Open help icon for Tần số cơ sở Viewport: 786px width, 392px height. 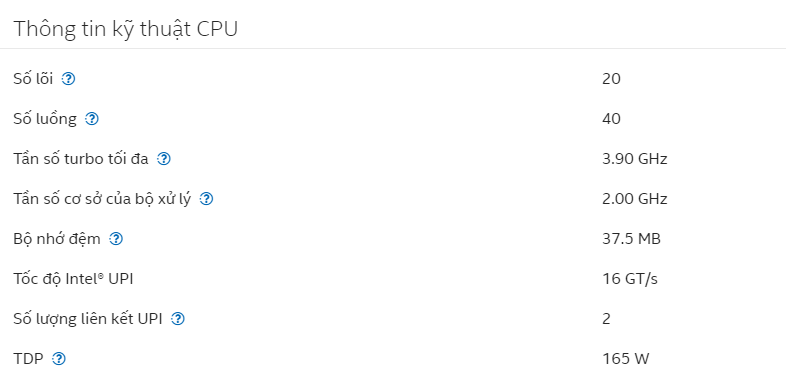[207, 199]
